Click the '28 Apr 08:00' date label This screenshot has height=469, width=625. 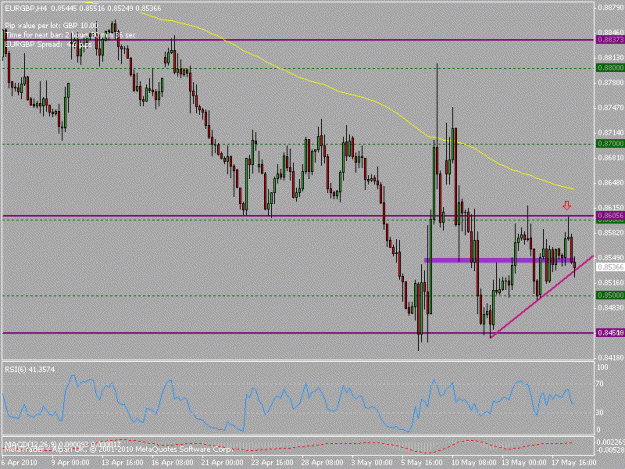click(322, 463)
